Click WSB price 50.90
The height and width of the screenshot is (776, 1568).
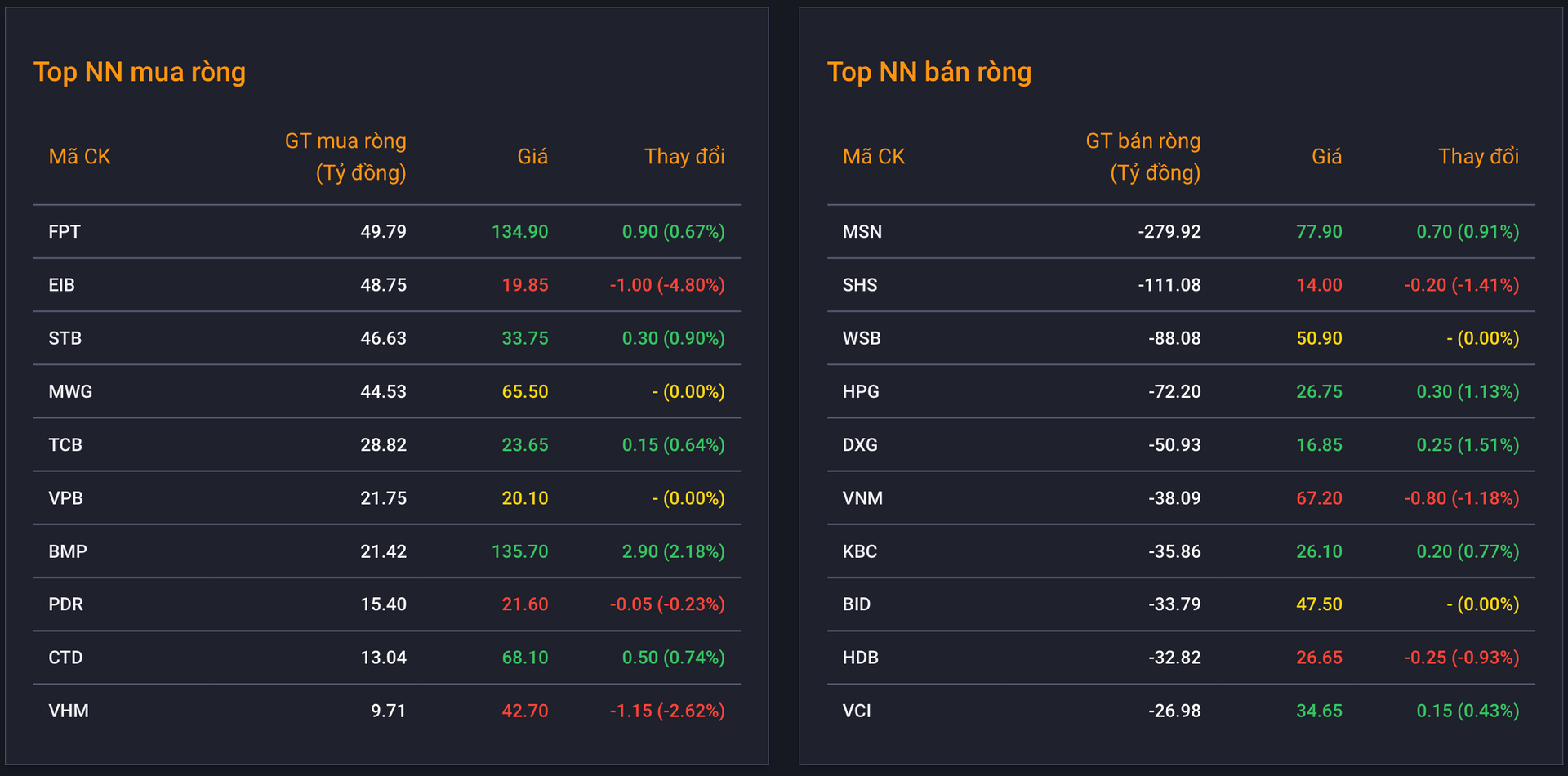[x=1319, y=338]
